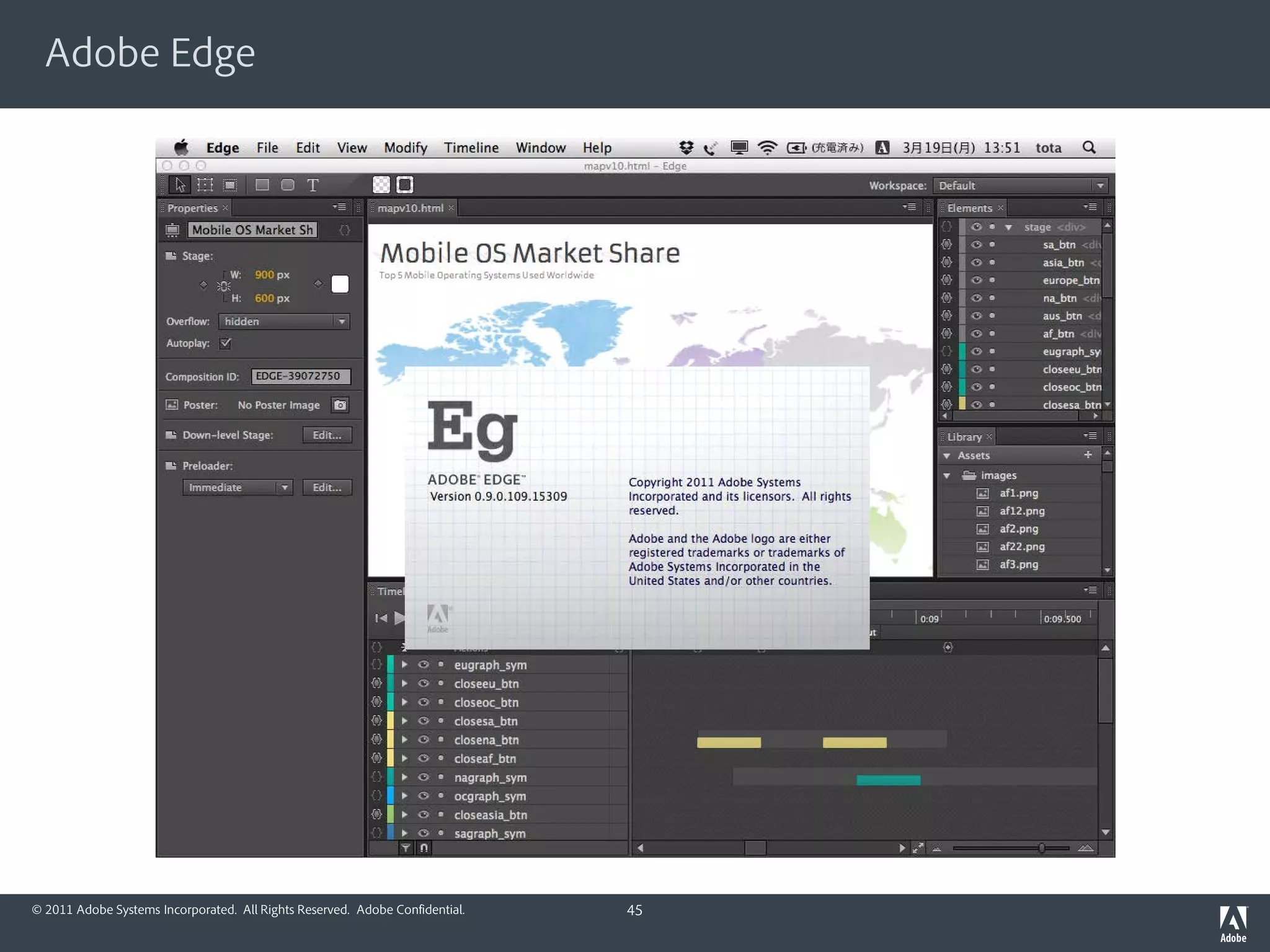Open the Edit menu
This screenshot has height=952, width=1270.
(x=308, y=148)
